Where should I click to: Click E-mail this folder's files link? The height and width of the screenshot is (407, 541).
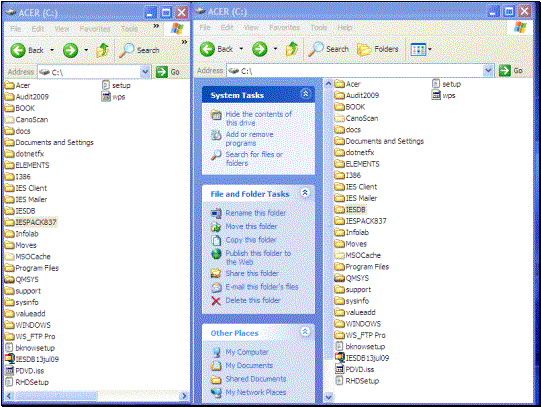[x=262, y=287]
